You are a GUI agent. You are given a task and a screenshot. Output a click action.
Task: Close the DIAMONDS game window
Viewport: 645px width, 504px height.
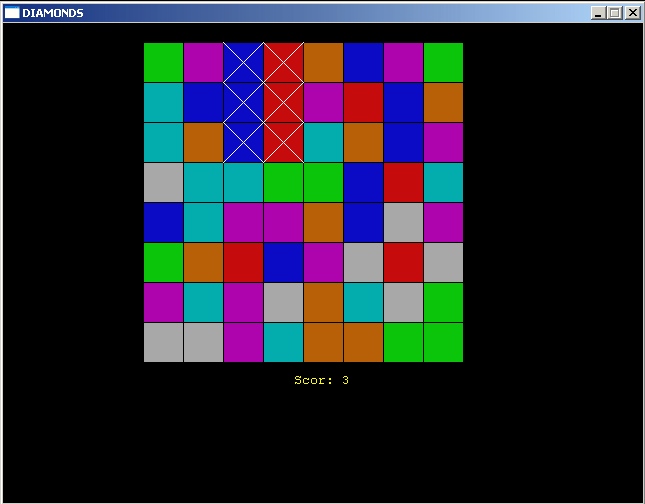(633, 13)
